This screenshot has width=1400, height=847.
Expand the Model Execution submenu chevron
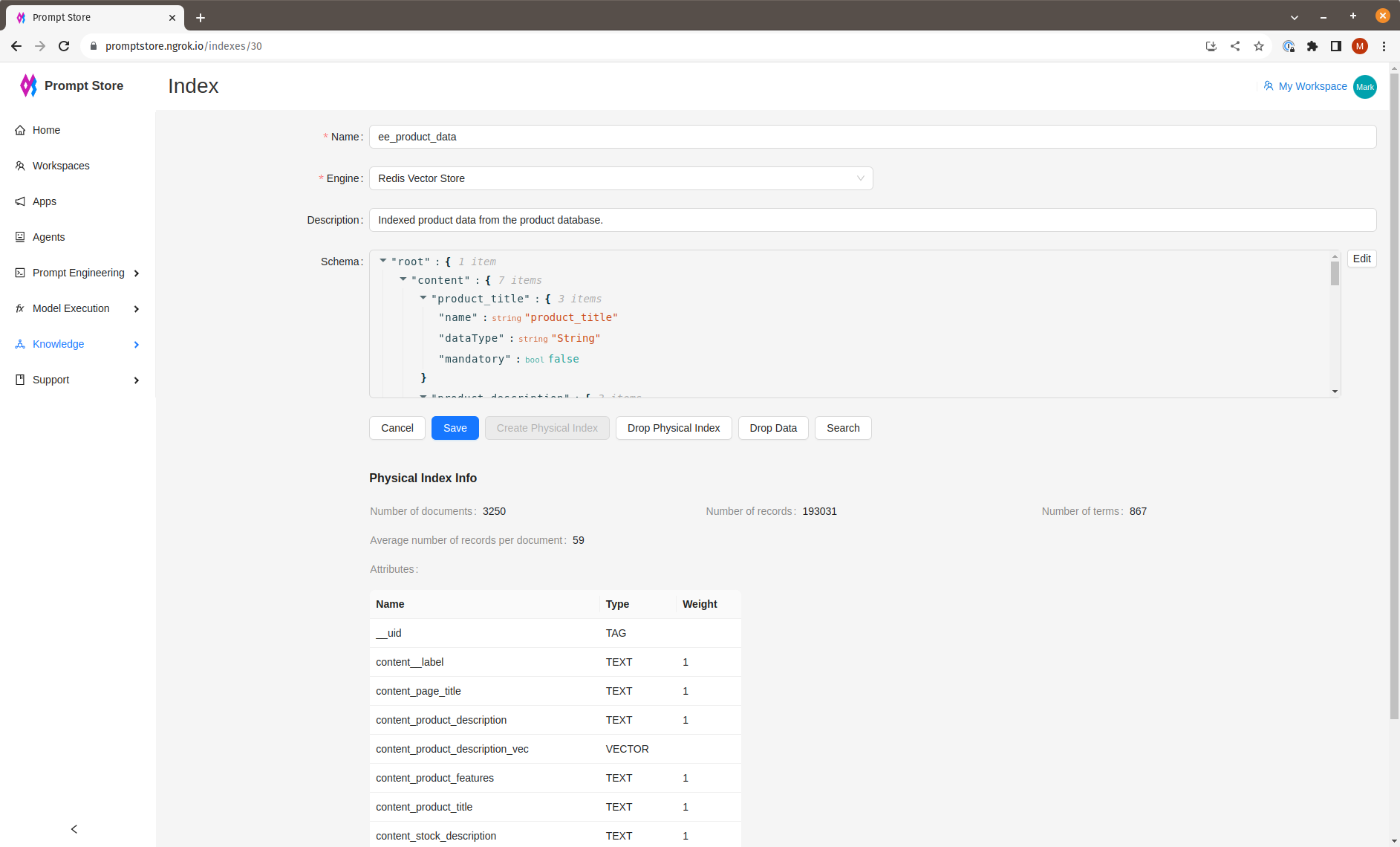137,309
